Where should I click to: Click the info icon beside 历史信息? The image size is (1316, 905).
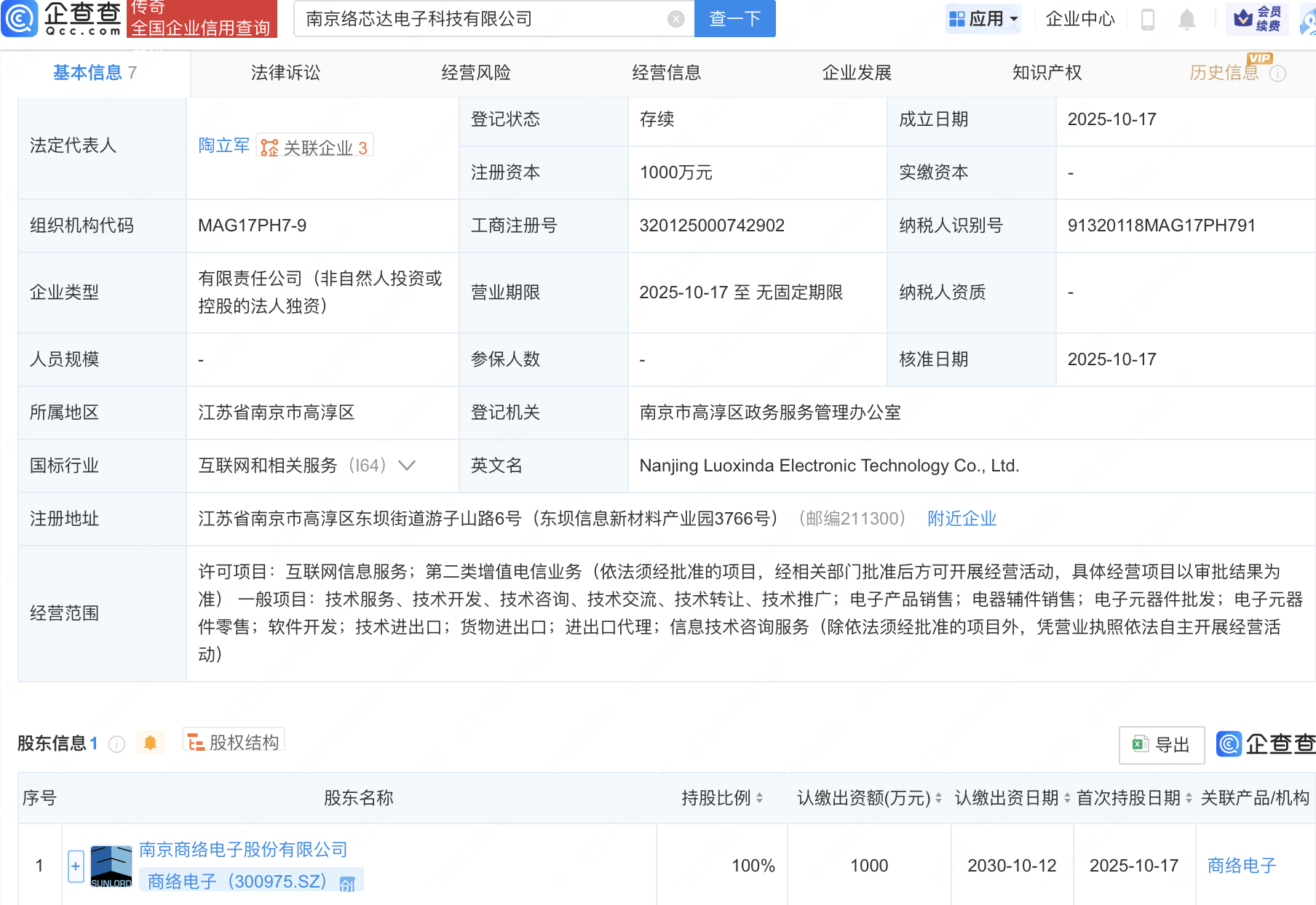pos(1278,73)
